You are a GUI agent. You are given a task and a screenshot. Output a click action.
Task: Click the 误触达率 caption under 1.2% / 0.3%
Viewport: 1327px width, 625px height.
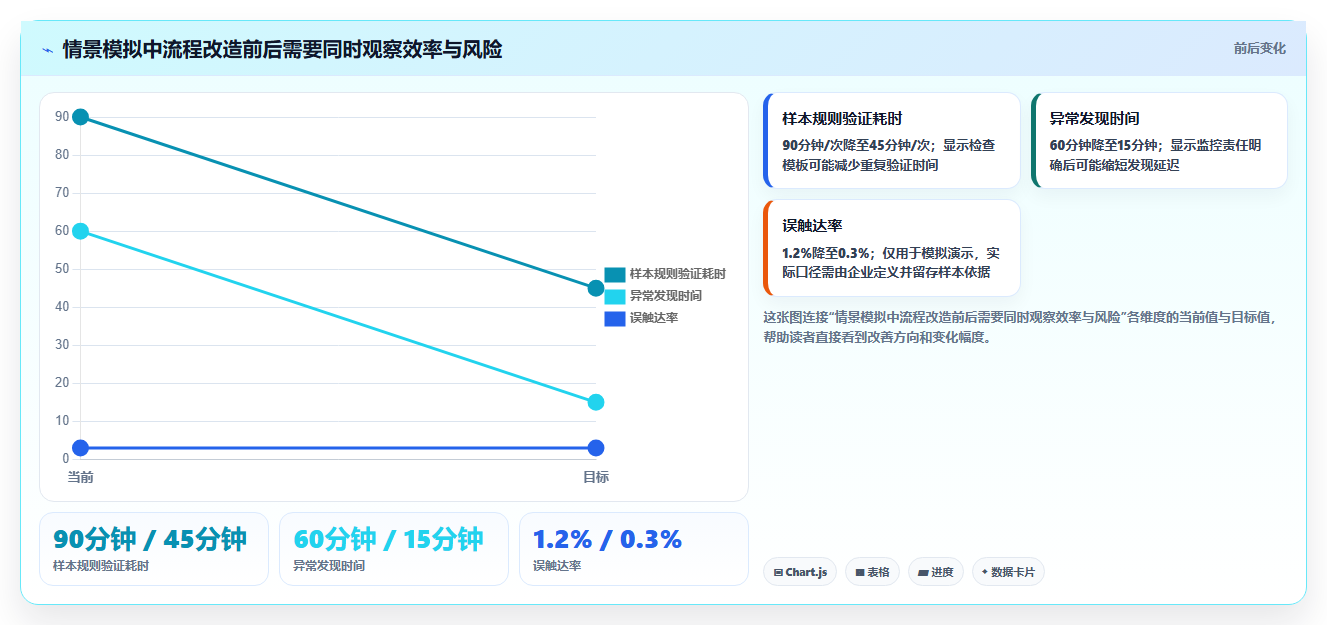click(x=557, y=566)
